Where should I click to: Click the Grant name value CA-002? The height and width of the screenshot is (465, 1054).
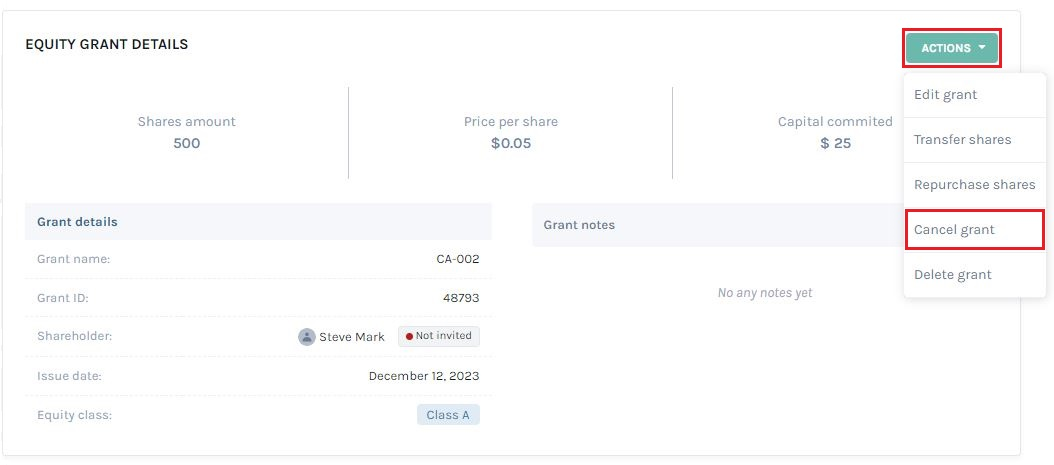tap(458, 259)
